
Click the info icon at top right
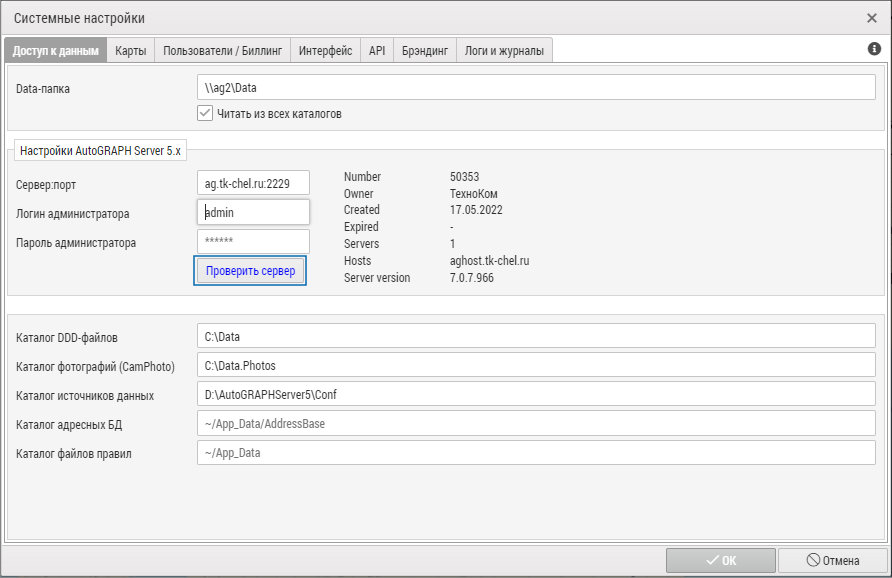click(x=874, y=49)
